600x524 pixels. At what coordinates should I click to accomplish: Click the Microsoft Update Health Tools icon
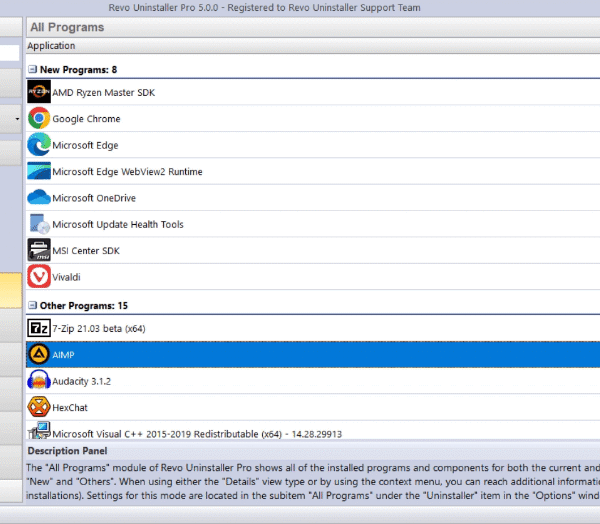click(x=39, y=224)
